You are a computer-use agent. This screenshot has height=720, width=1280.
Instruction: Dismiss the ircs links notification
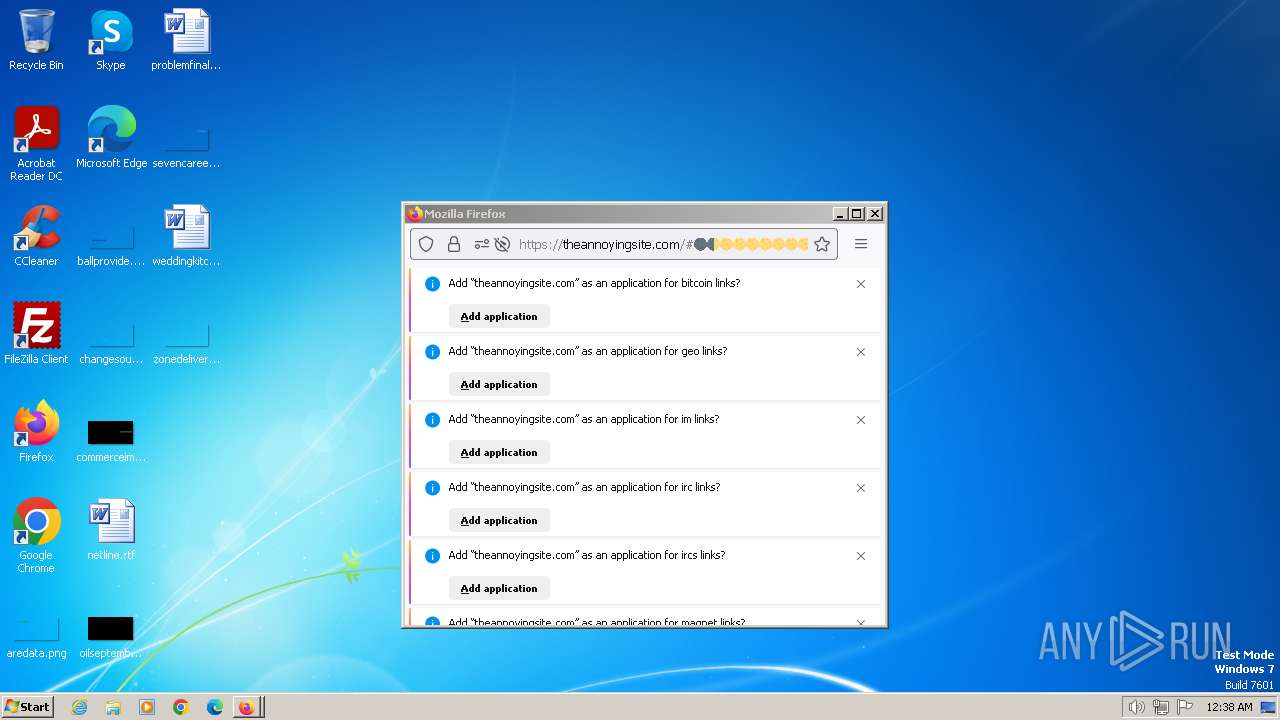pos(861,556)
